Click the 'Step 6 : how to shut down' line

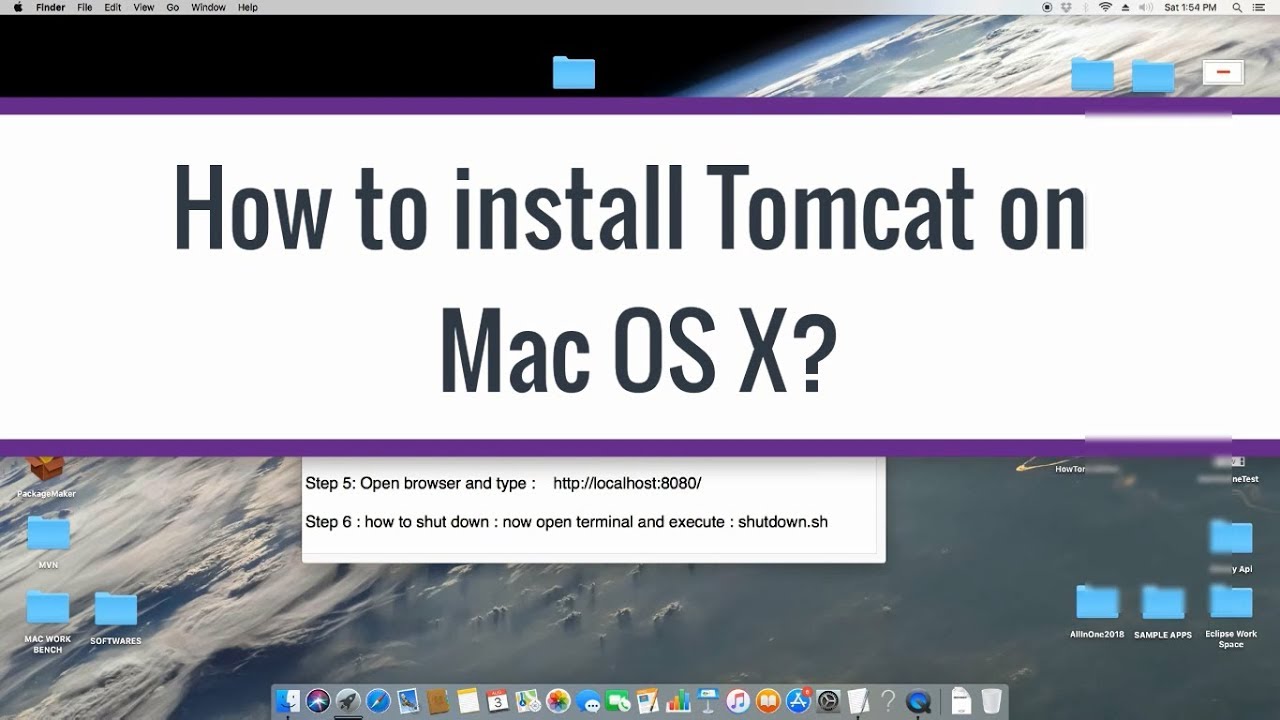(x=566, y=522)
